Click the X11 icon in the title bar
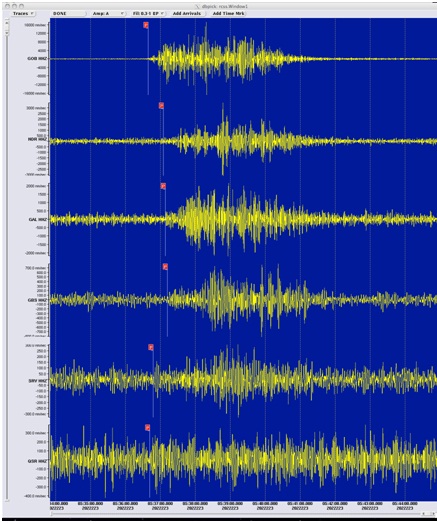Viewport: 437px width, 523px height. point(197,6)
